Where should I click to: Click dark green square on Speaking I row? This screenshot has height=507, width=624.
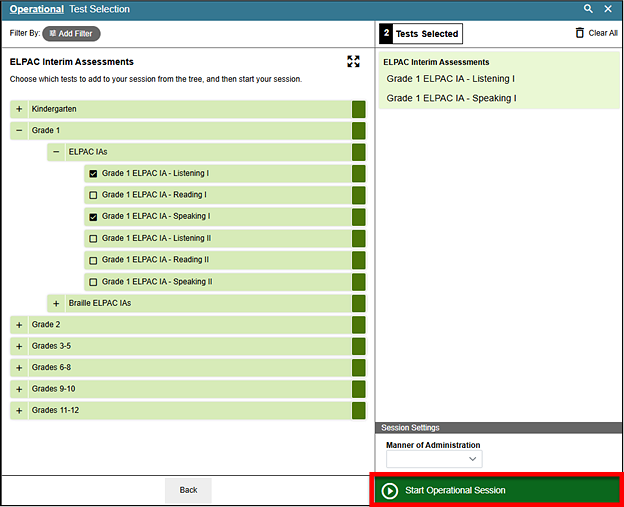click(359, 217)
